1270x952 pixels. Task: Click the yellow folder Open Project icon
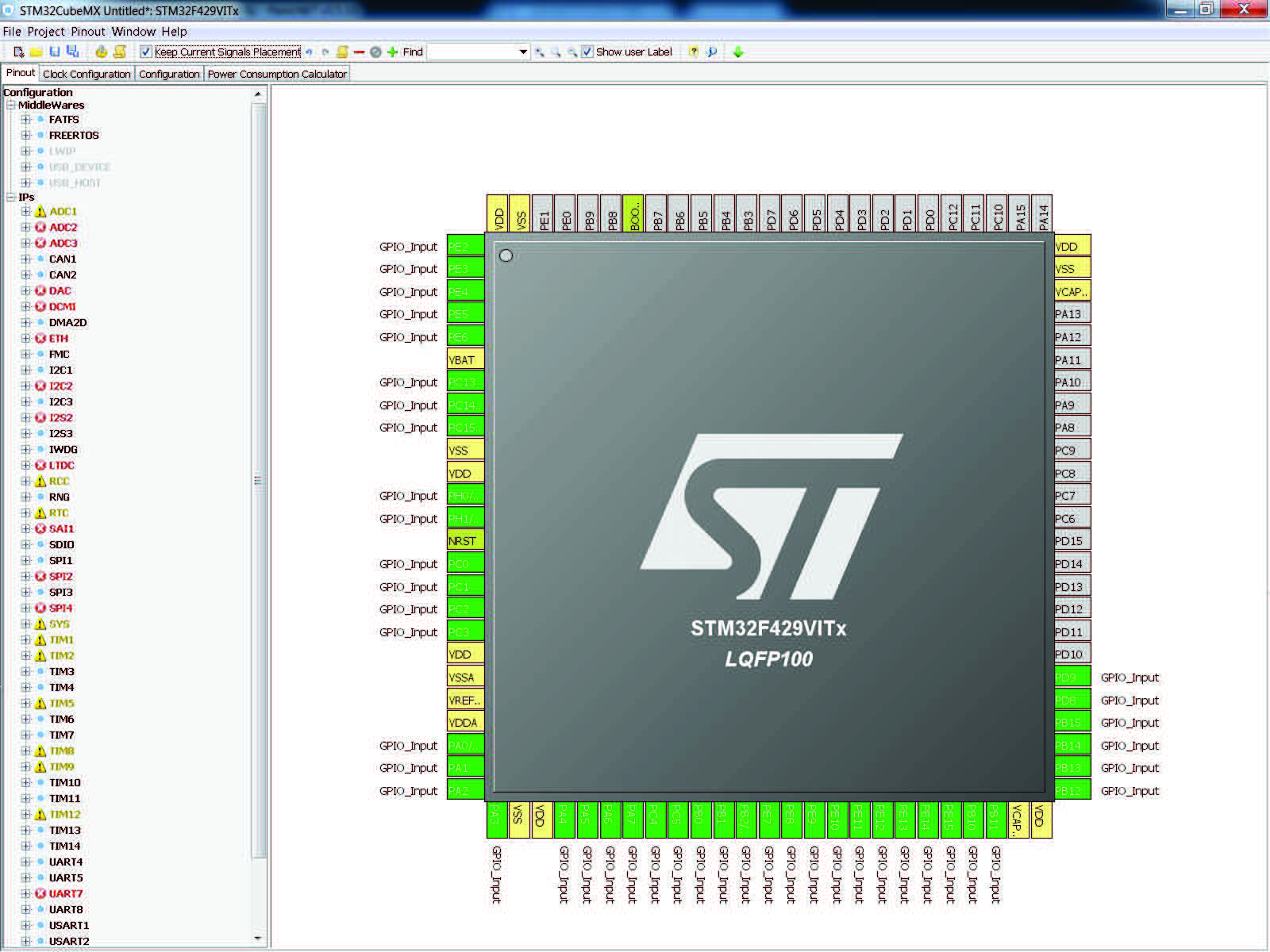point(37,52)
